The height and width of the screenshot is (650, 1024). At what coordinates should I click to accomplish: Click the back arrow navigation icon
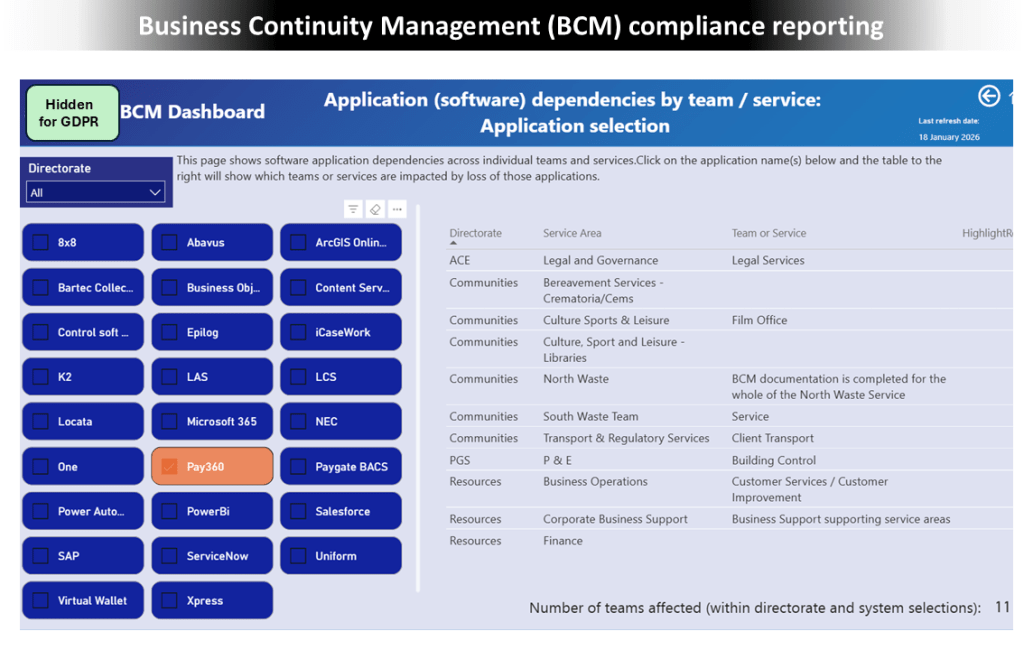pyautogui.click(x=988, y=96)
